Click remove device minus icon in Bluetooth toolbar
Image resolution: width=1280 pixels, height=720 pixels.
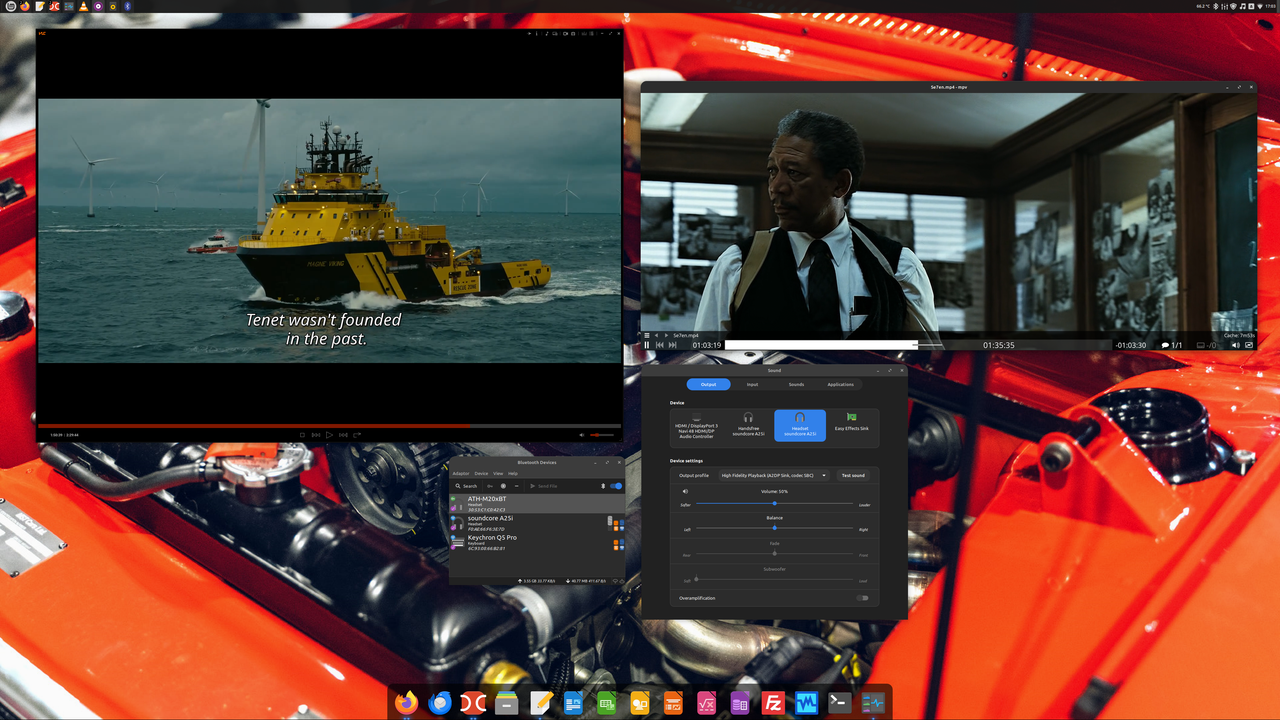(x=516, y=486)
